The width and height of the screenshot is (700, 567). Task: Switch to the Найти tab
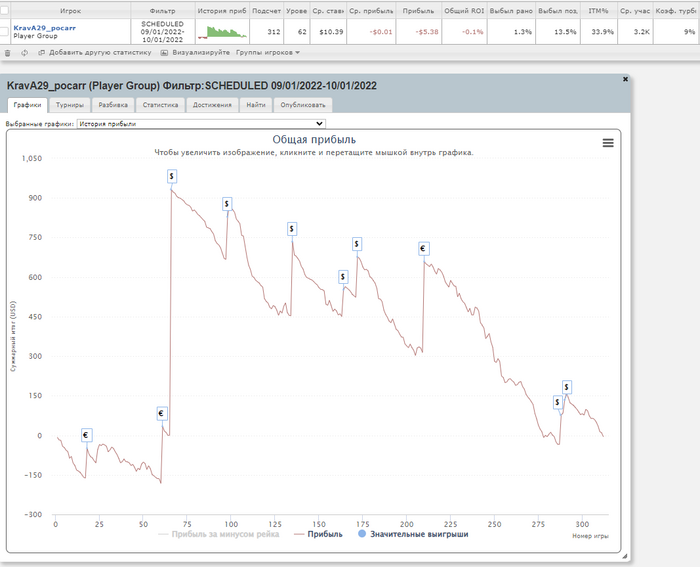click(256, 105)
